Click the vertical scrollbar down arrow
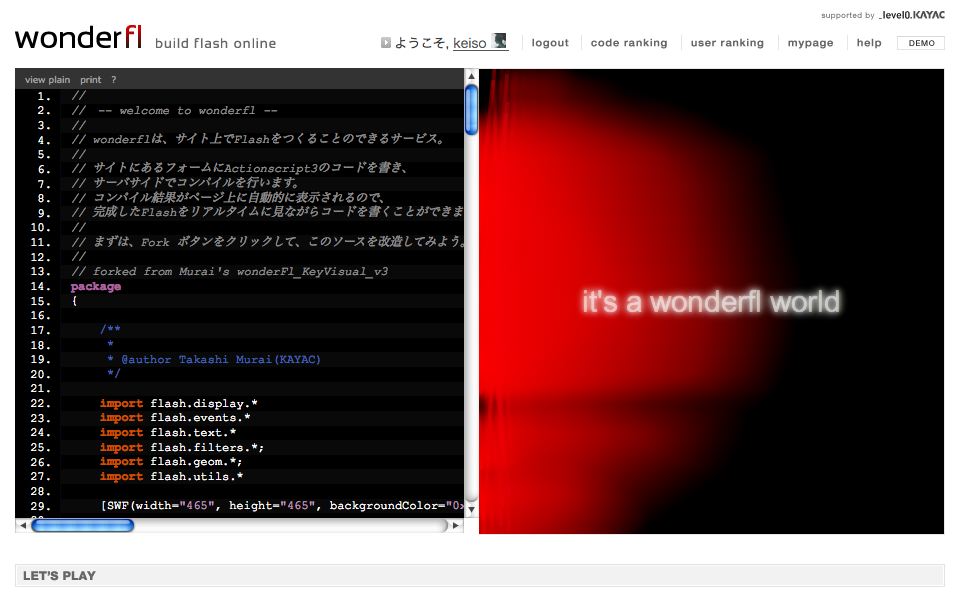 point(472,509)
